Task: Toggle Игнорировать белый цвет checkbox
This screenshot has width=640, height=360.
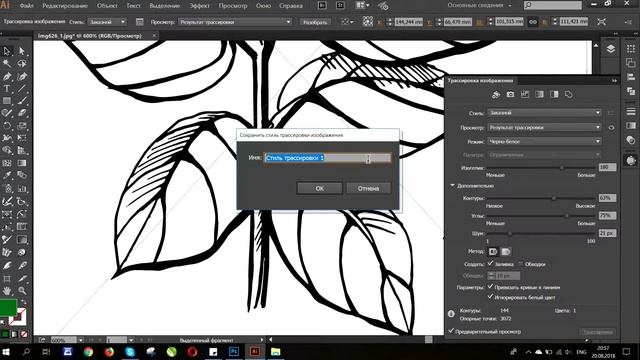Action: click(491, 297)
